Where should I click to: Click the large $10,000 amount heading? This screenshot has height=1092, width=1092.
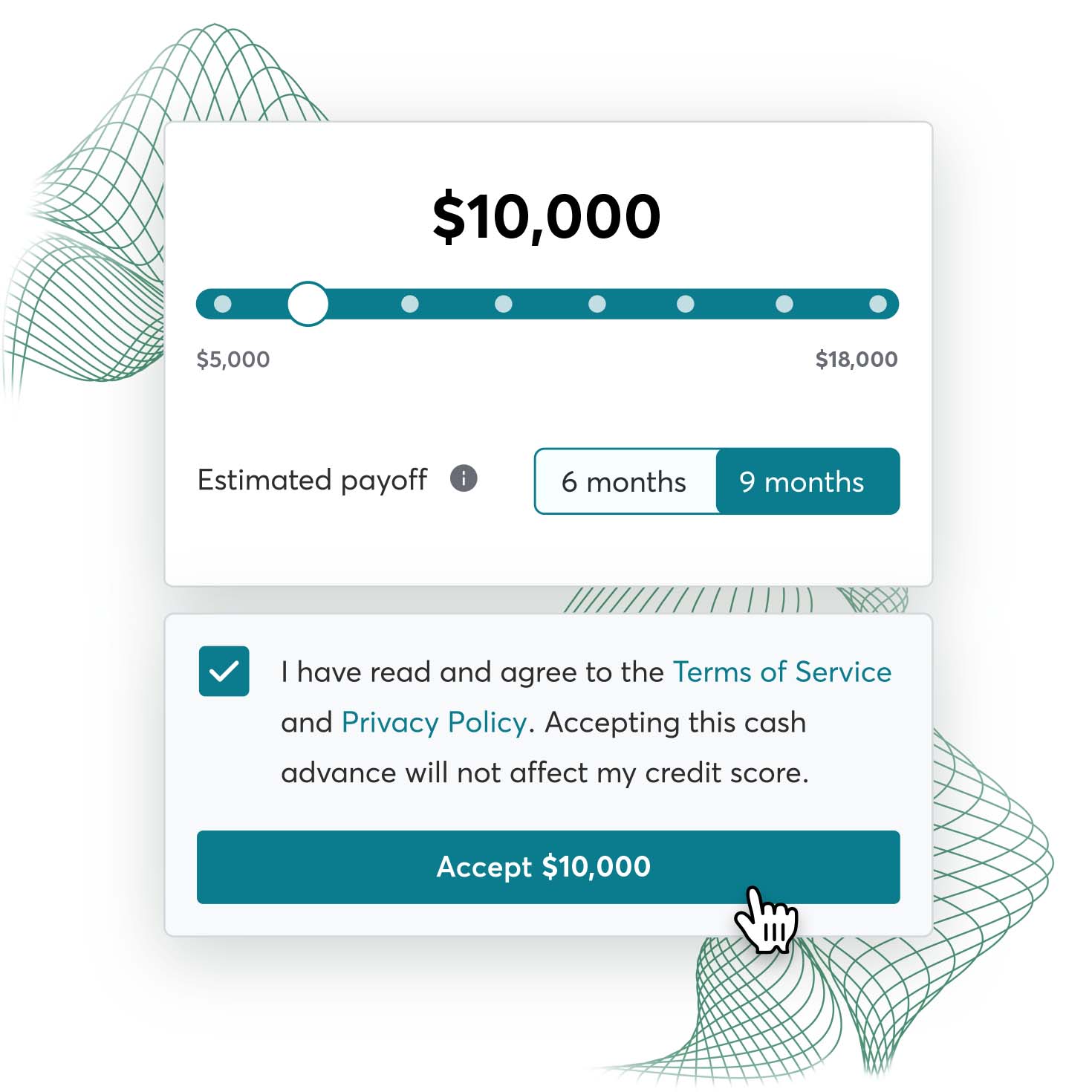546,216
